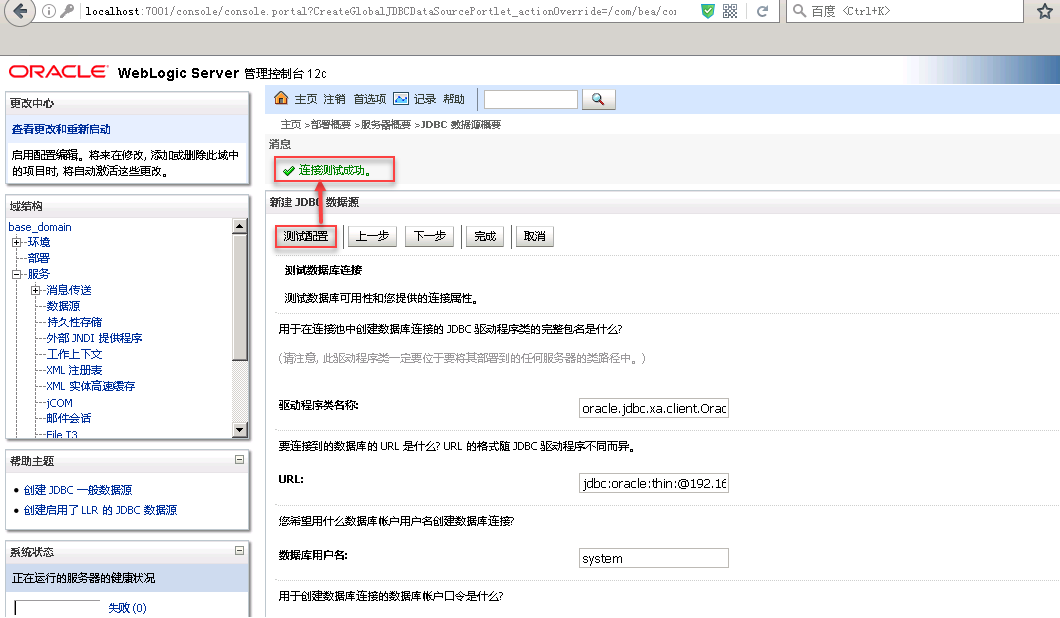Open the green shield security icon
The width and height of the screenshot is (1060, 618).
(x=708, y=11)
